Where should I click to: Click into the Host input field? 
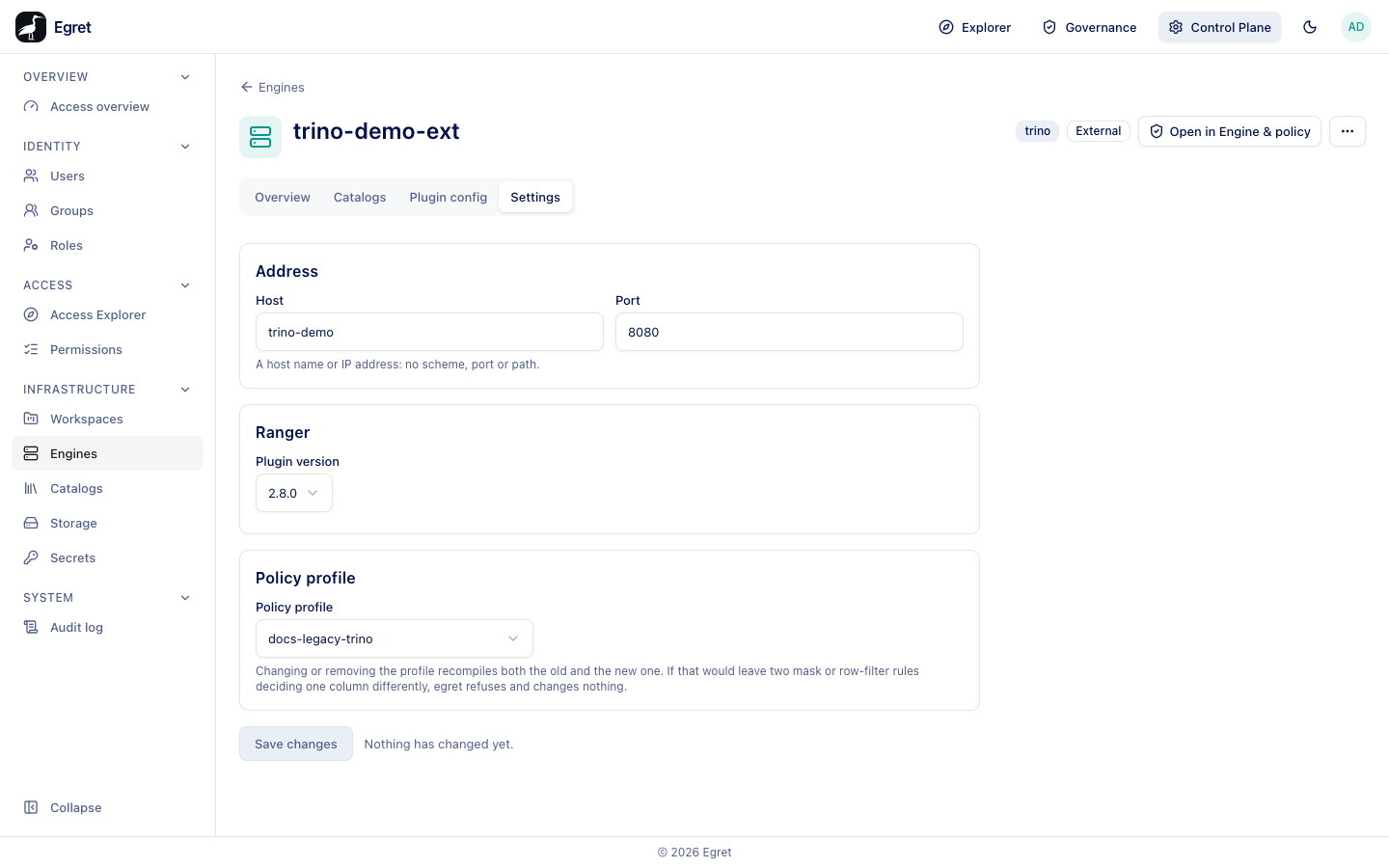(x=429, y=332)
